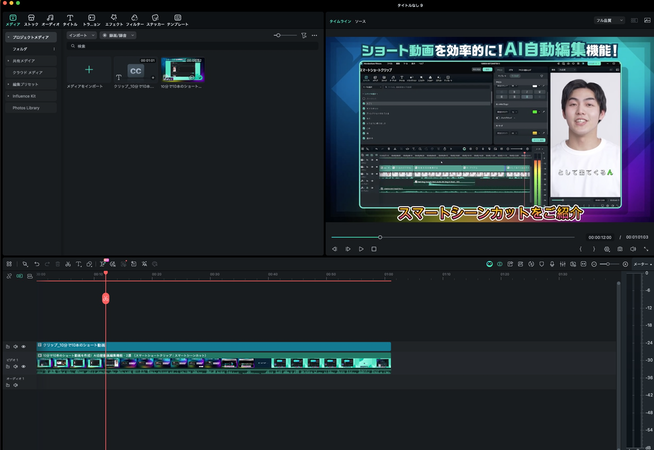
Task: Click the filter icon in the media panel
Action: pyautogui.click(x=304, y=35)
